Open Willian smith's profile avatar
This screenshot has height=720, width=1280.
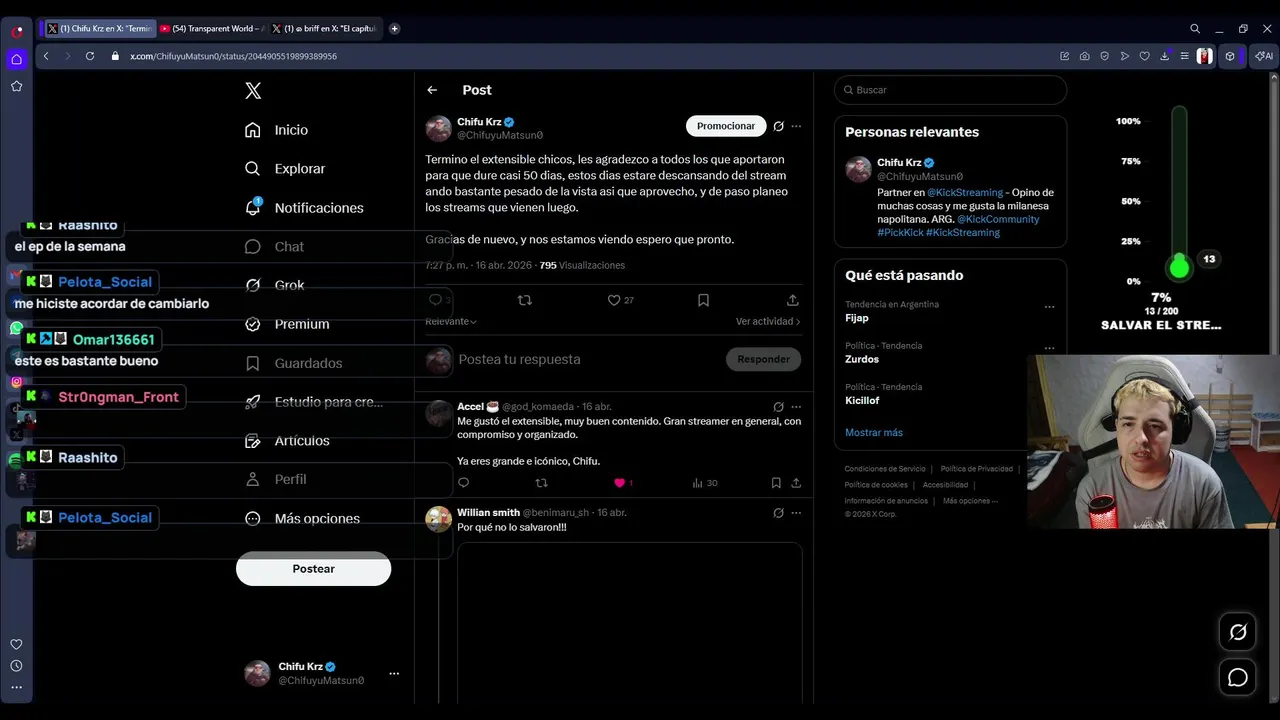pyautogui.click(x=438, y=519)
